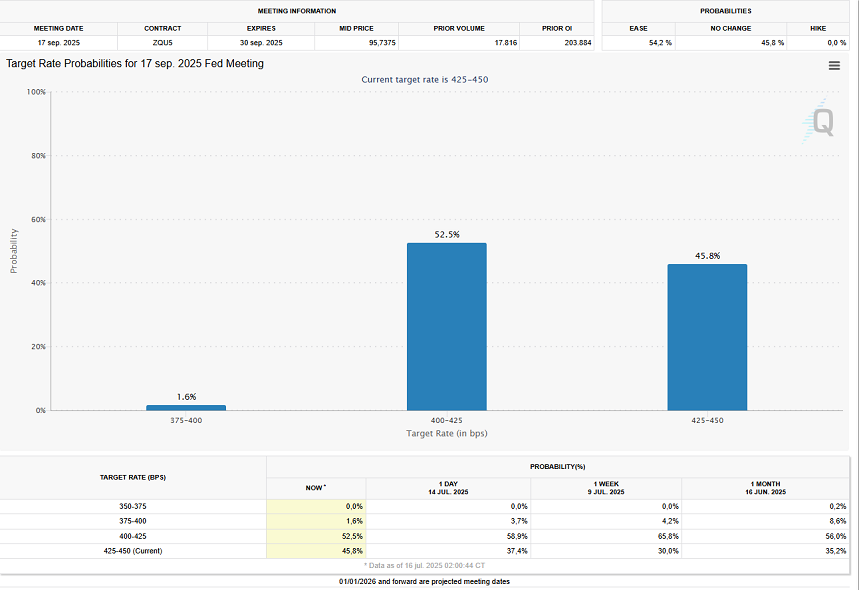Click 1 month value '0,2%'
Screen dimensions: 859x590
click(838, 507)
